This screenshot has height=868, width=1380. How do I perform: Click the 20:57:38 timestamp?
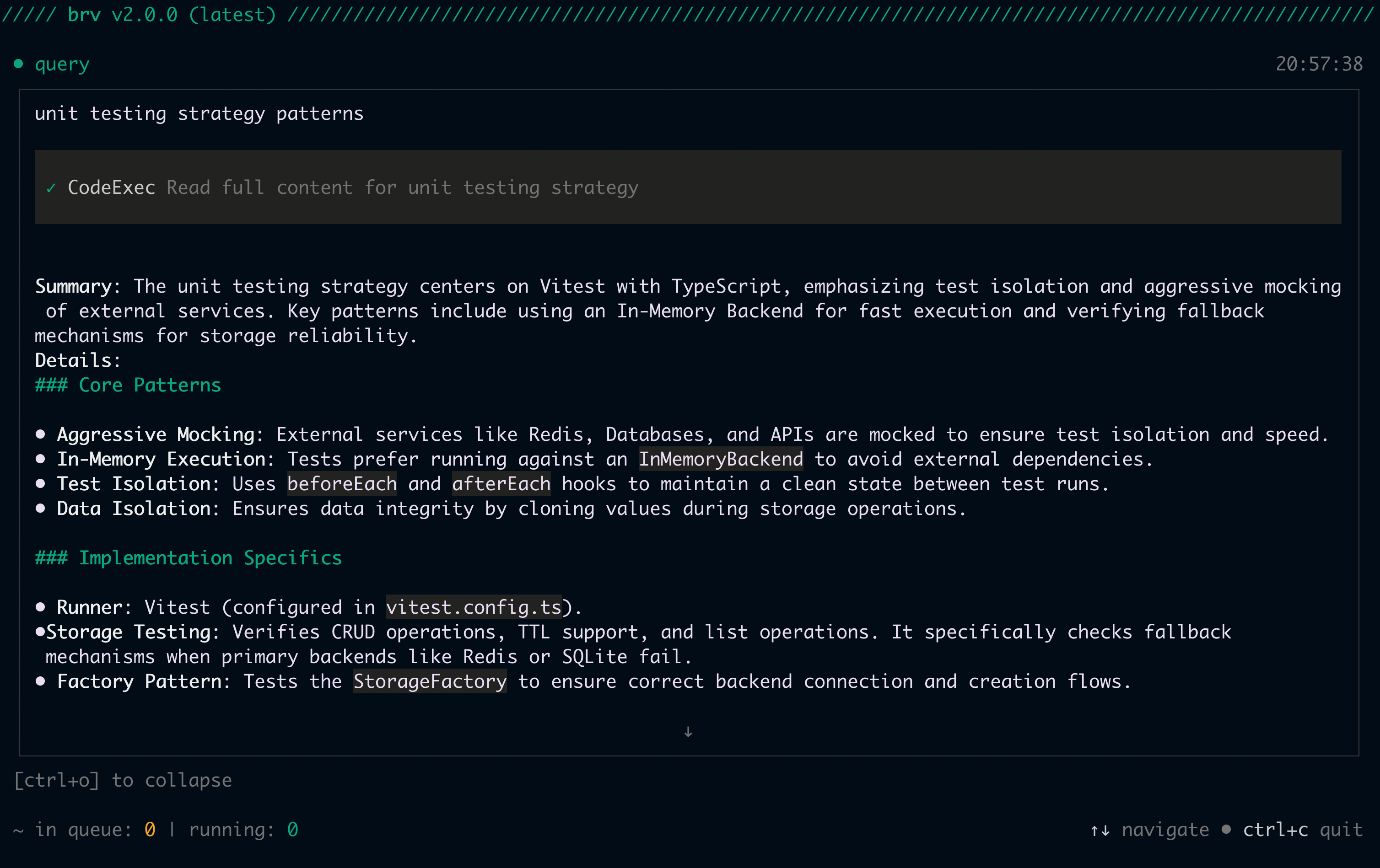1318,64
